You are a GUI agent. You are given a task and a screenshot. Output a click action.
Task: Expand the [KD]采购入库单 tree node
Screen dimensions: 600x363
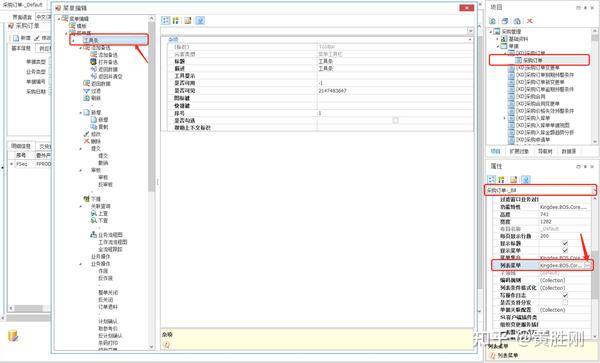504,118
